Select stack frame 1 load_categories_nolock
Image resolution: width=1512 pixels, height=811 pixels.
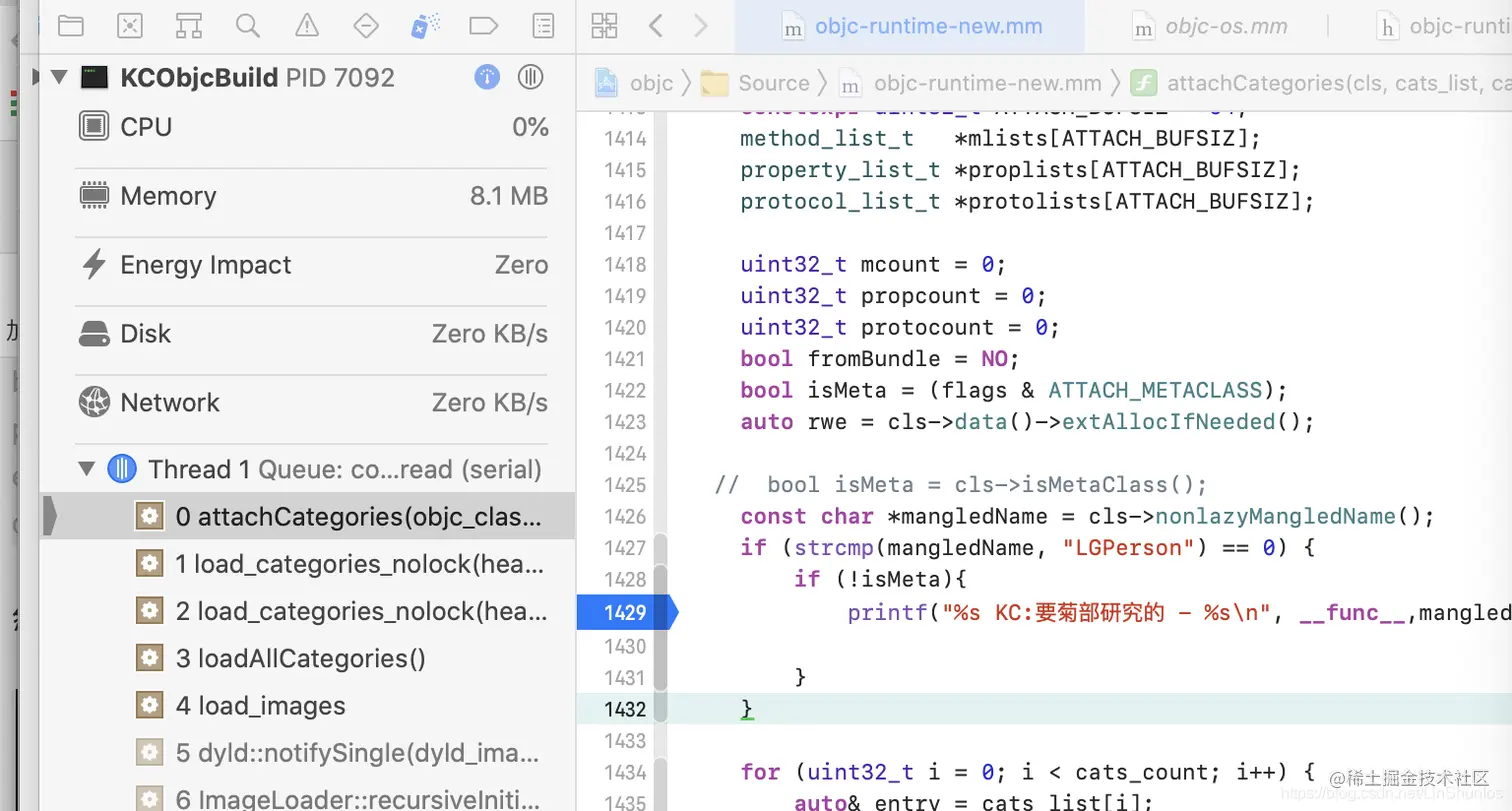(308, 564)
